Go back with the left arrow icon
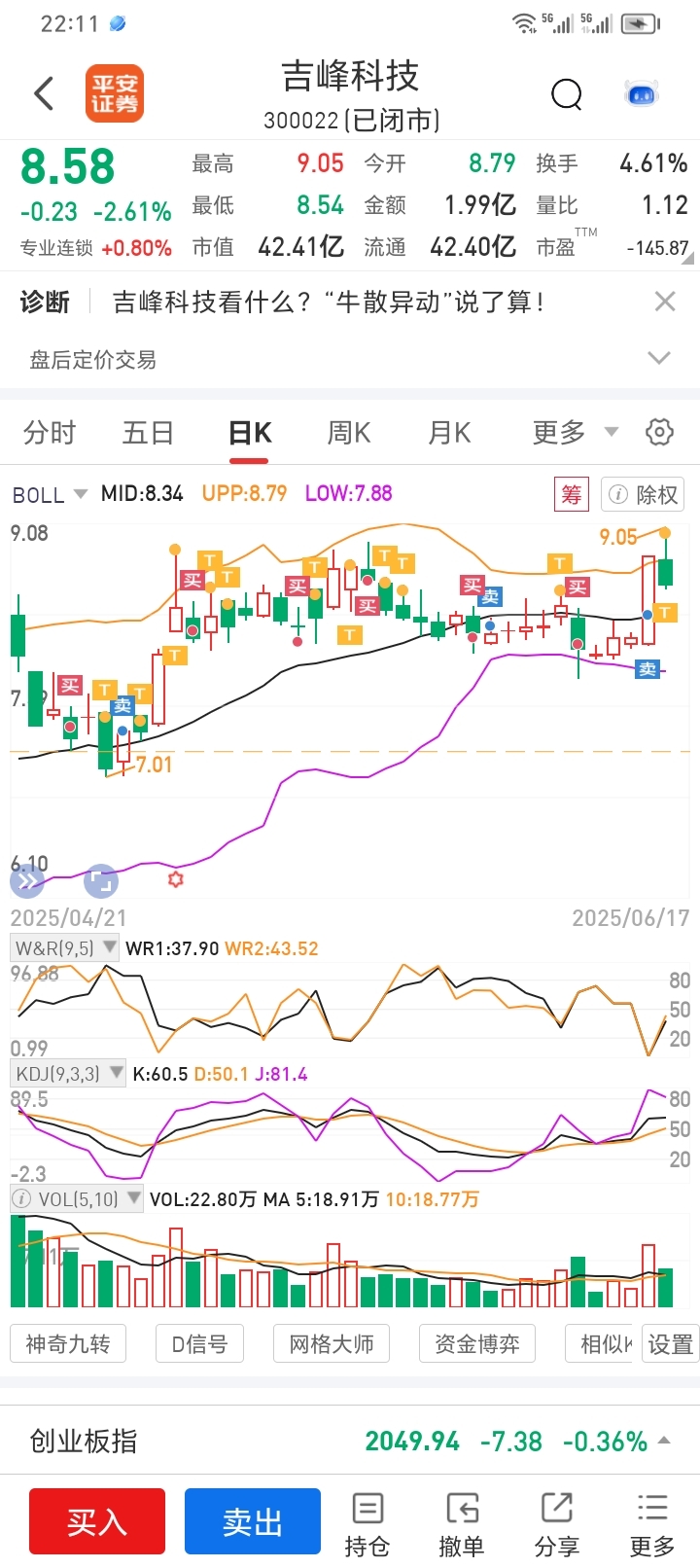Screen dimensions: 700x1568 click(x=43, y=93)
